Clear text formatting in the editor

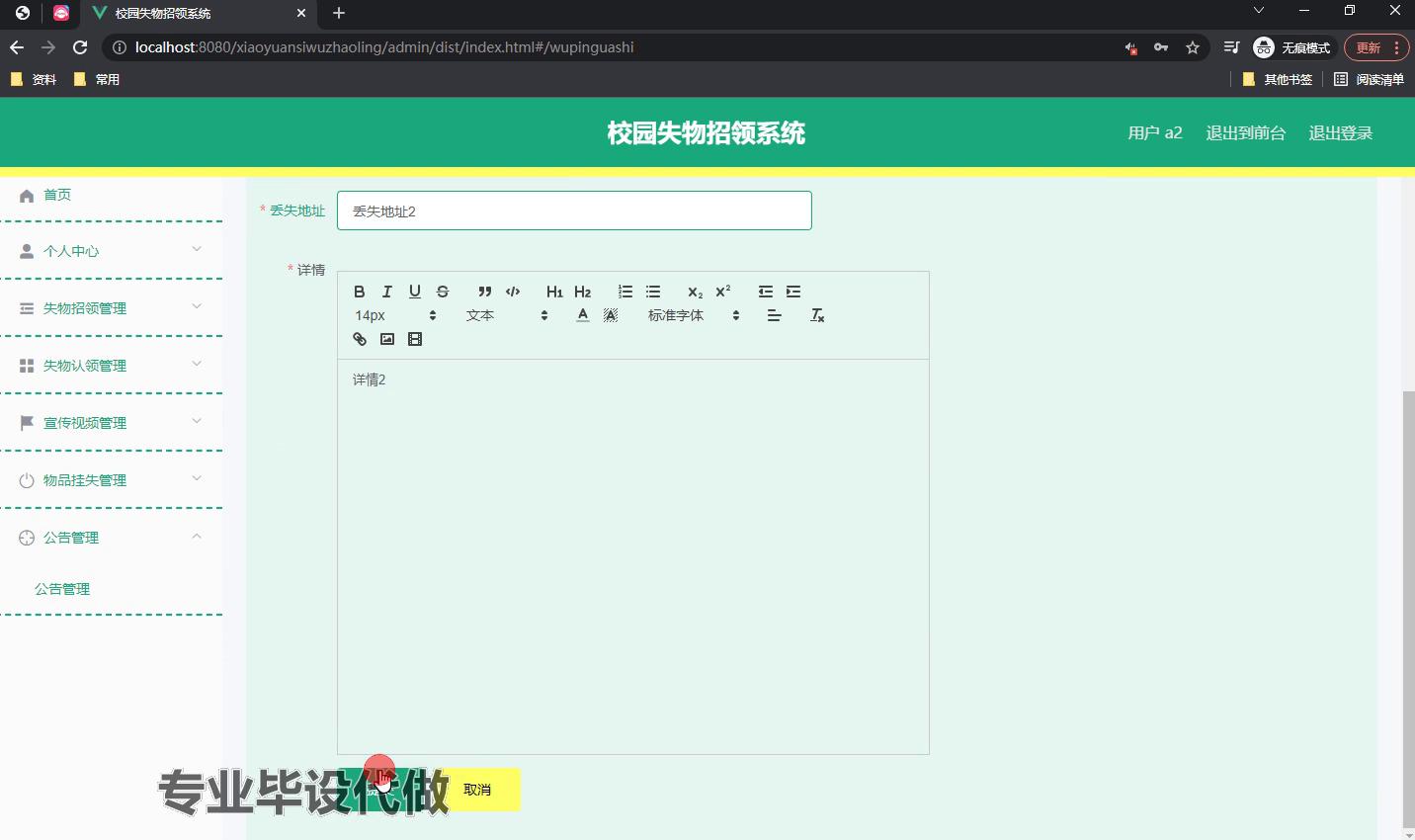817,315
